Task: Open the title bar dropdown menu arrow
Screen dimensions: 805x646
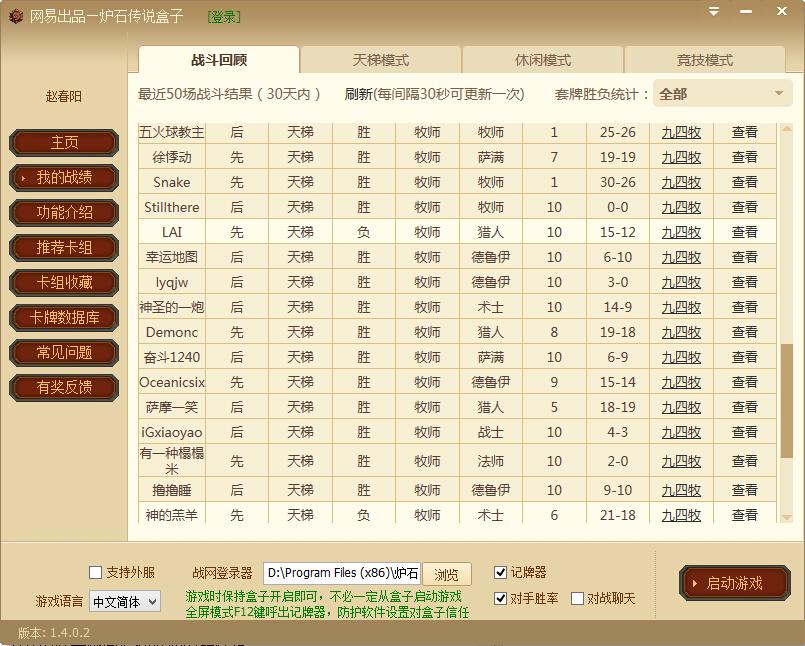Action: pyautogui.click(x=714, y=11)
